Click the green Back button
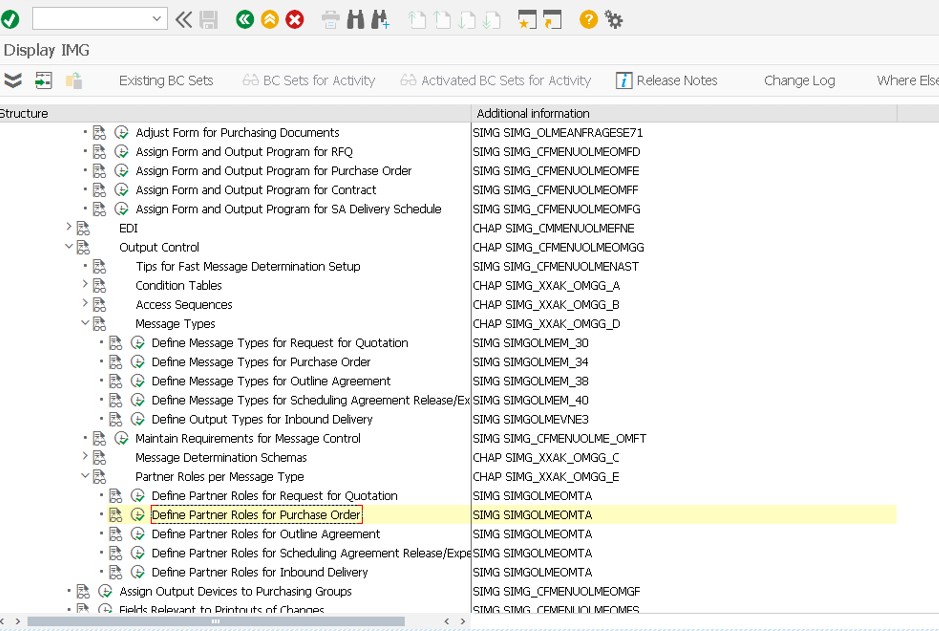The height and width of the screenshot is (631, 939). pos(245,20)
